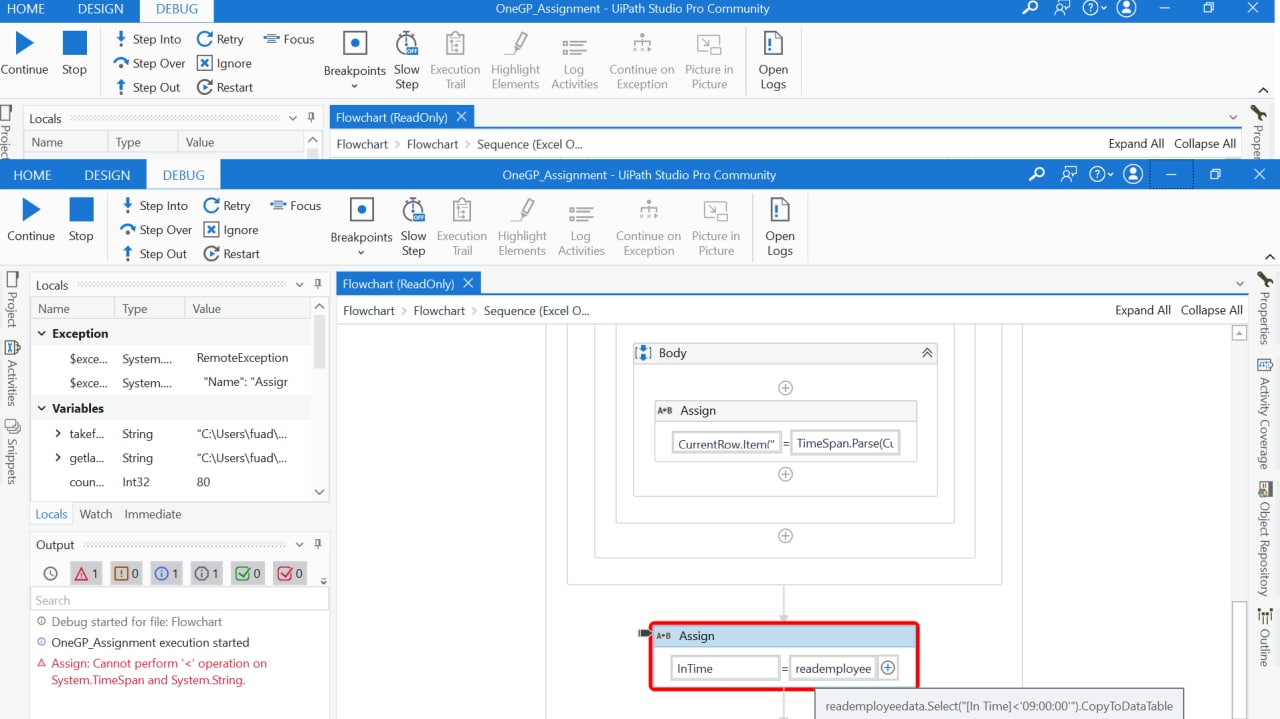This screenshot has height=719, width=1280.
Task: Click Restart in the front window ribbon
Action: (x=232, y=254)
